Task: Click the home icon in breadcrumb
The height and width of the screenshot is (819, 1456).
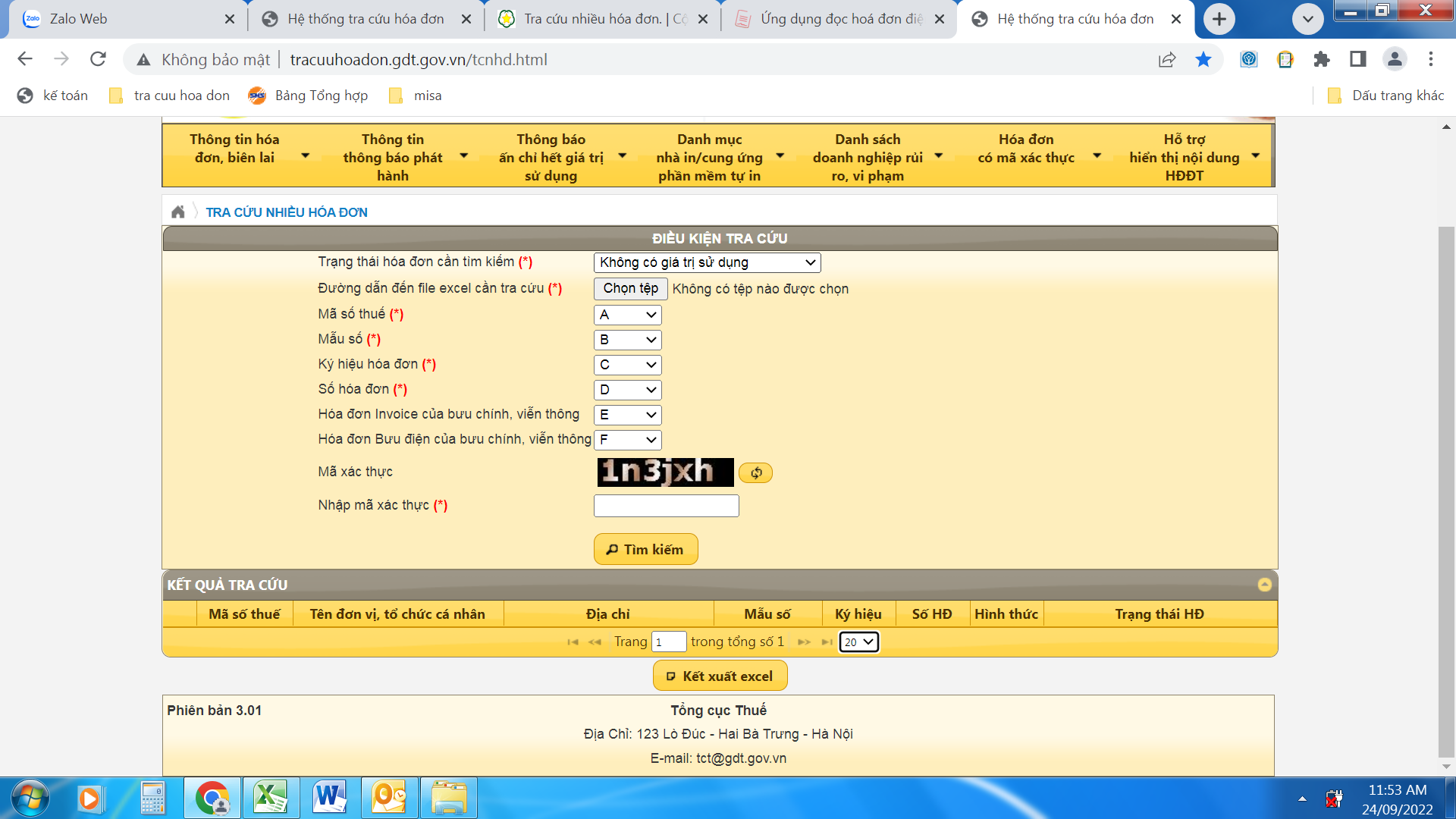Action: click(x=177, y=212)
